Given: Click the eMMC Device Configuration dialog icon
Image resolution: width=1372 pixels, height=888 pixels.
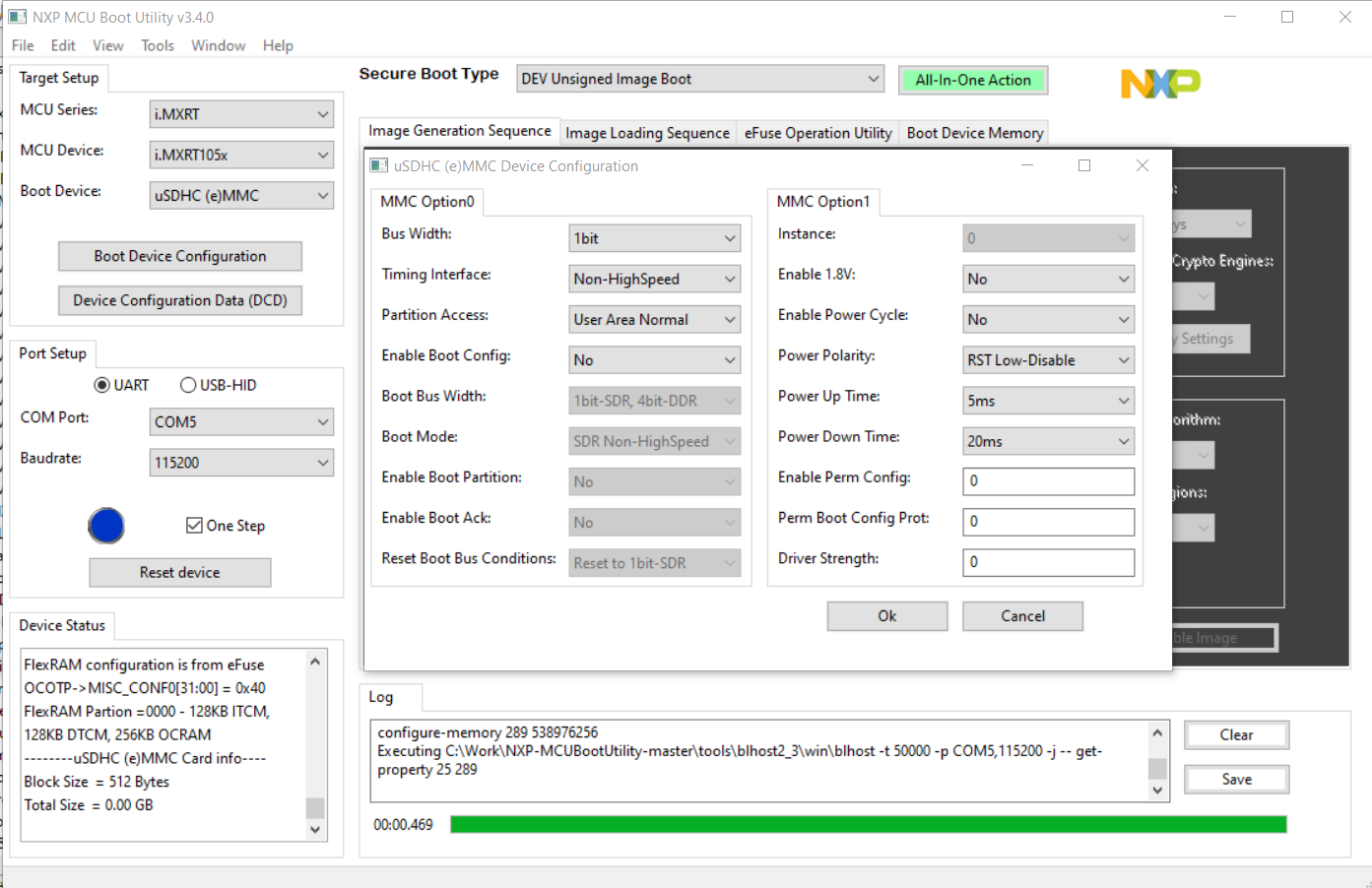Looking at the screenshot, I should click(378, 165).
